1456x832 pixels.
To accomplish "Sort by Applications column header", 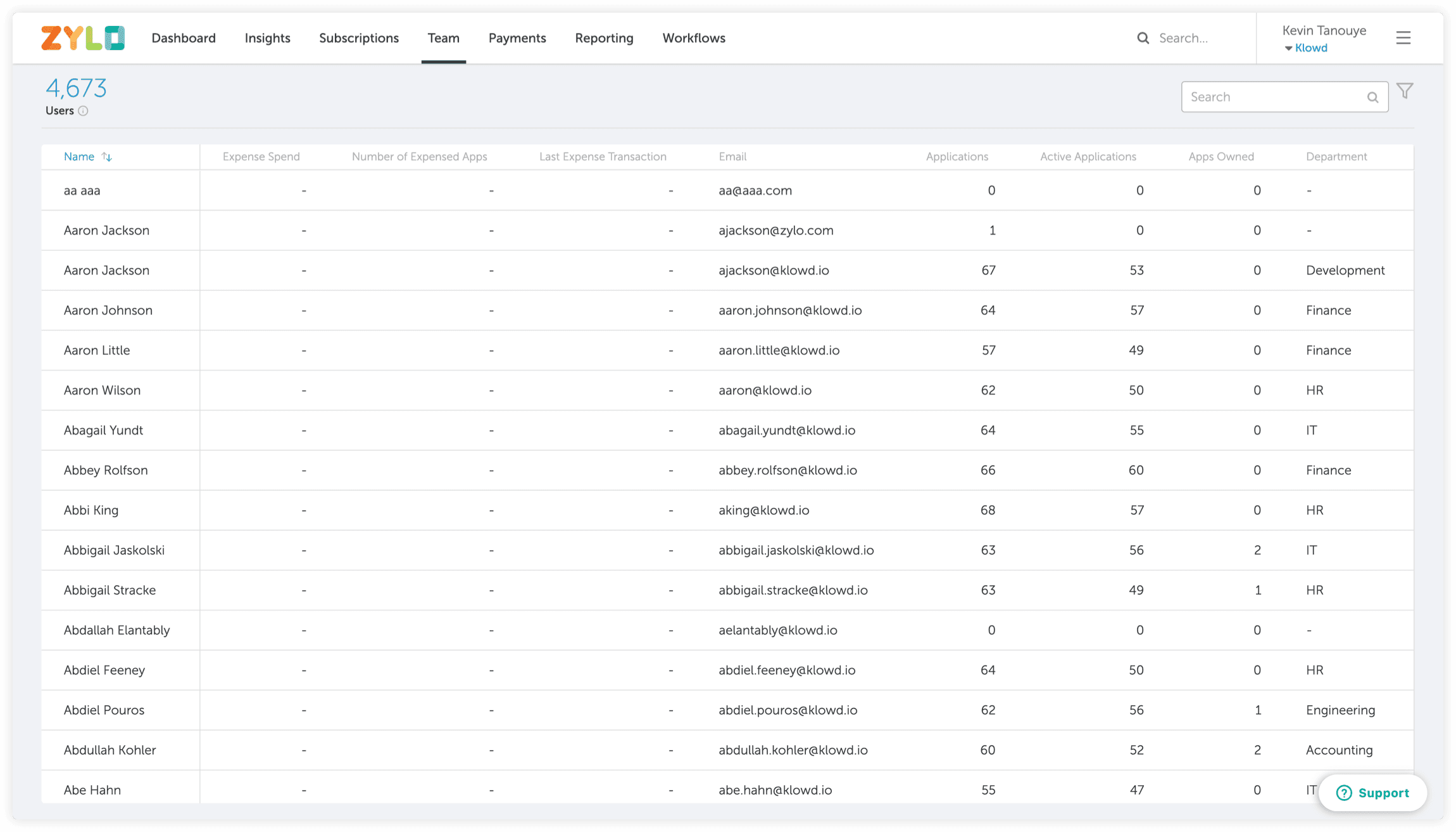I will [x=957, y=156].
